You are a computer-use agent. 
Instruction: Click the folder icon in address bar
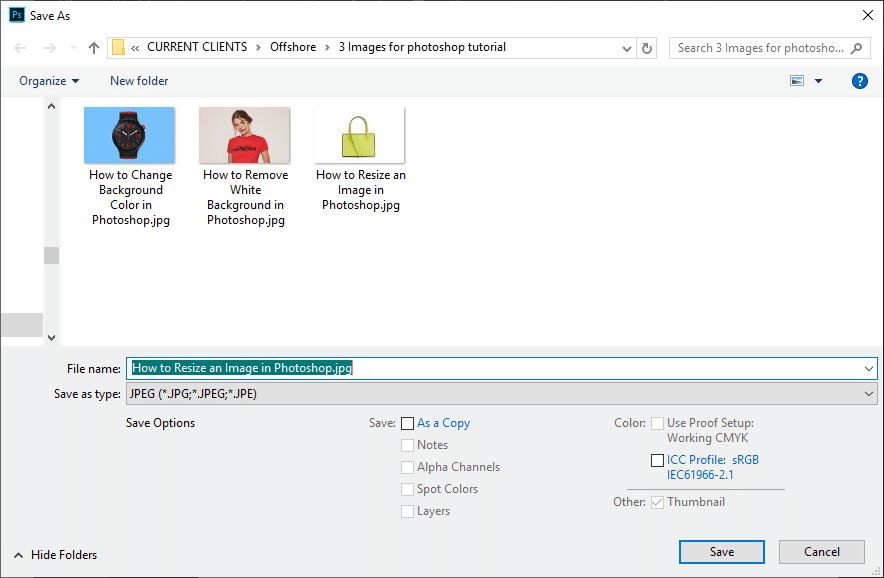(119, 48)
